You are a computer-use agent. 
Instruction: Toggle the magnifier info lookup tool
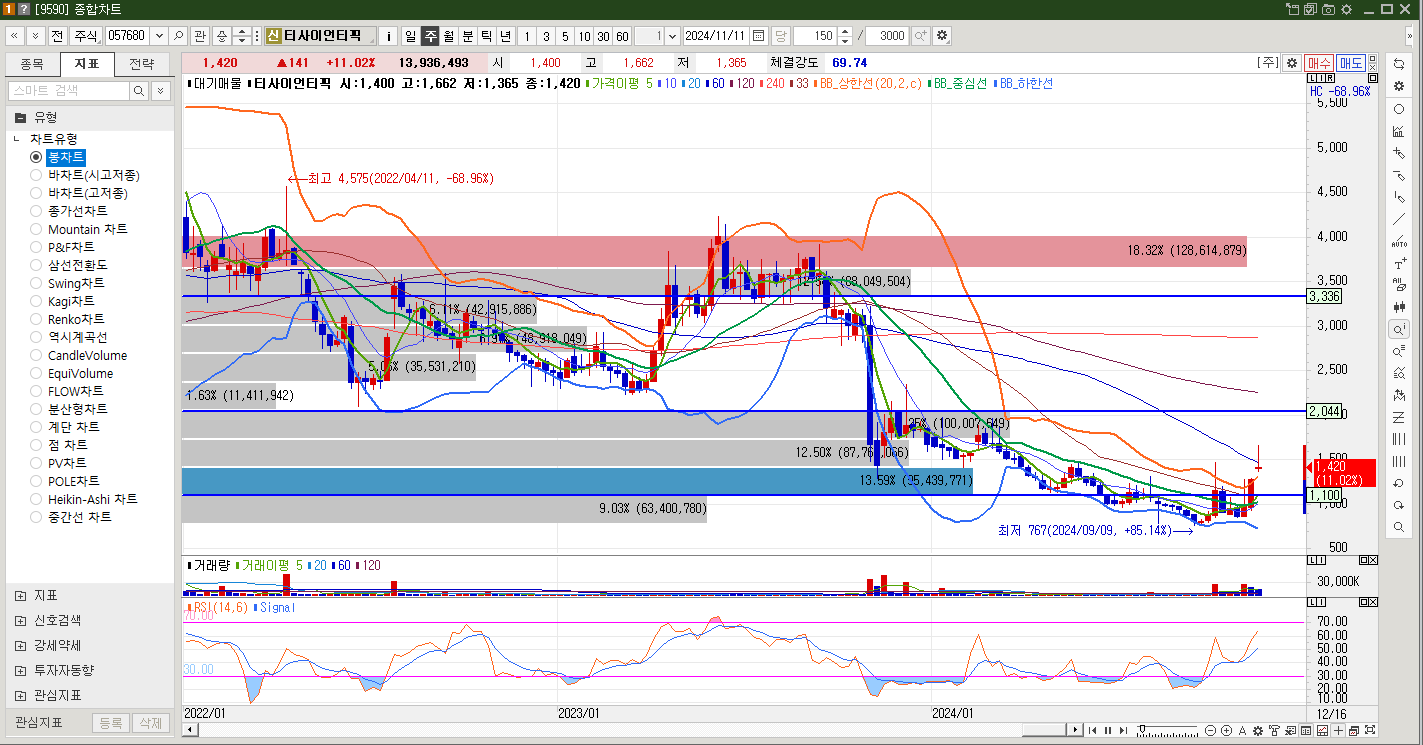click(1398, 329)
